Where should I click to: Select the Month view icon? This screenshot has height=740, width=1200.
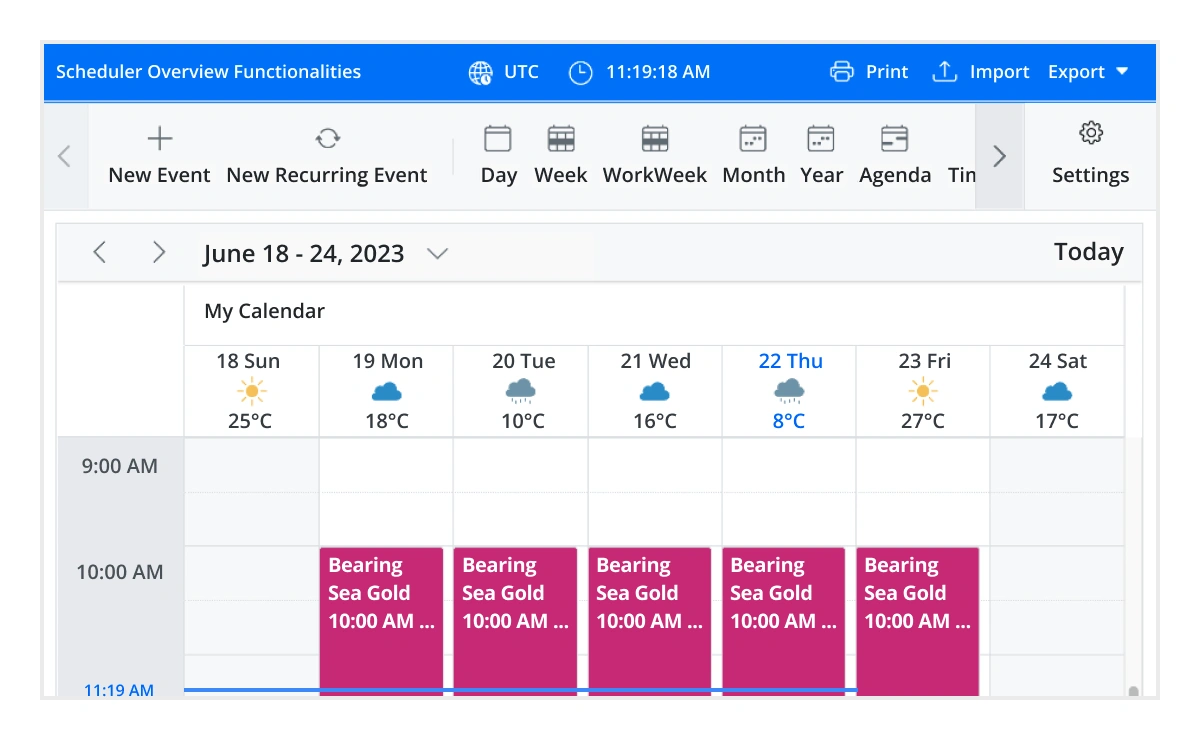[753, 139]
